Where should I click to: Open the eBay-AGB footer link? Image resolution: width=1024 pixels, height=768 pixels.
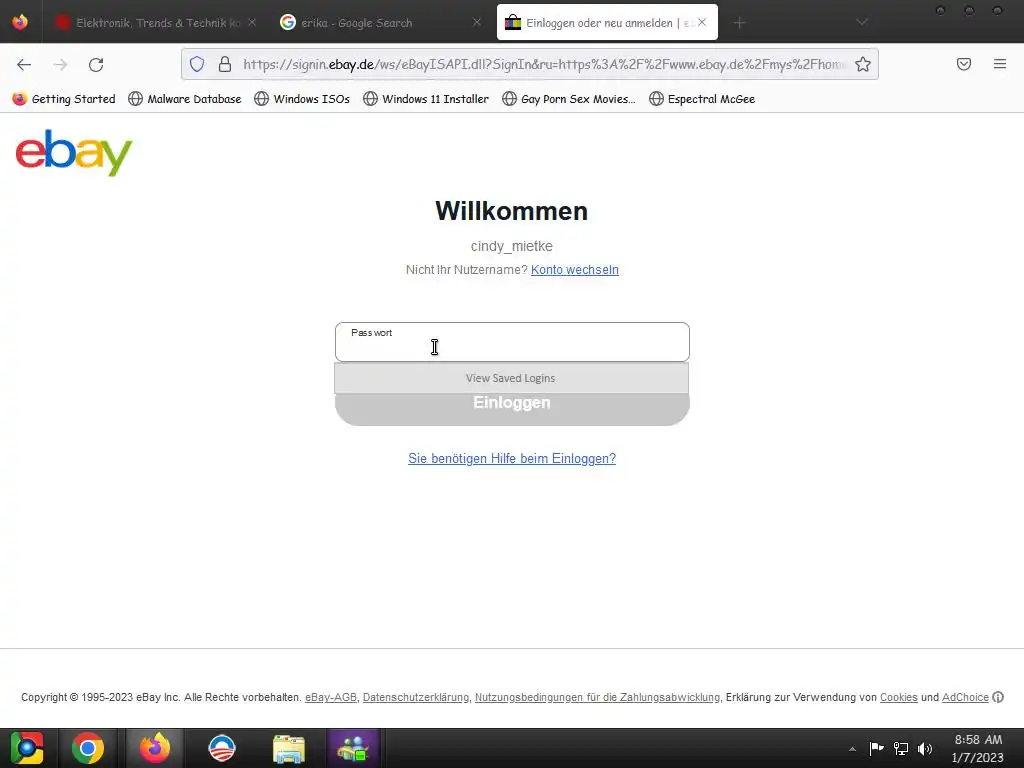[331, 697]
